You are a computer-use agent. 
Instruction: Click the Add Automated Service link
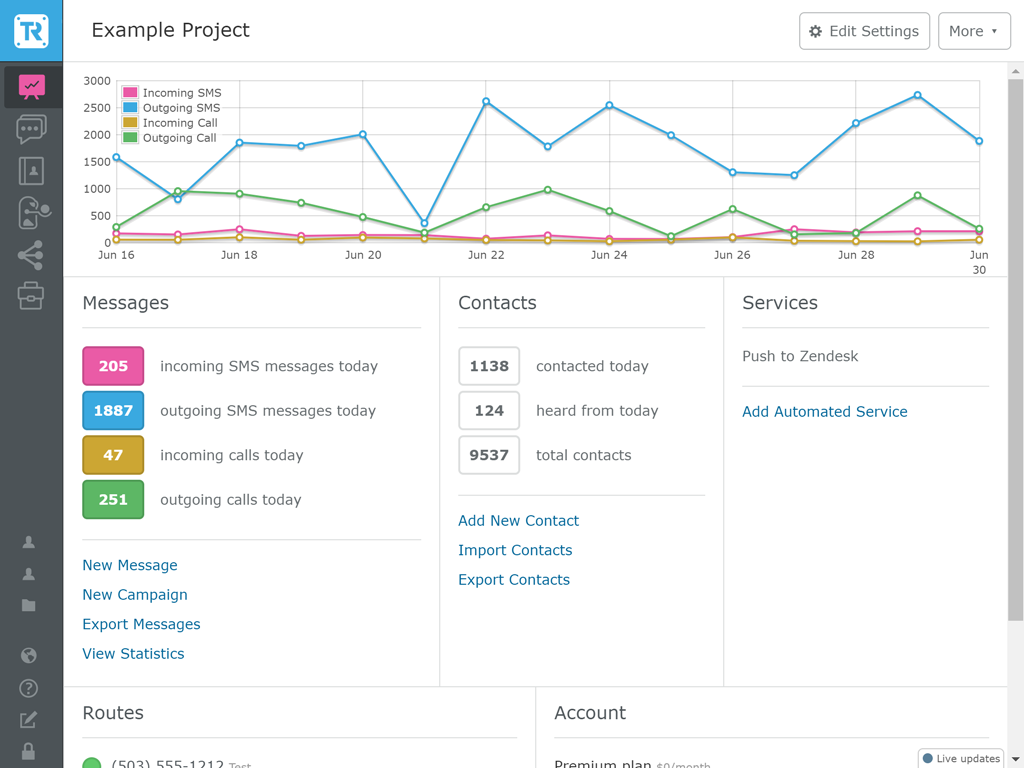(x=824, y=412)
